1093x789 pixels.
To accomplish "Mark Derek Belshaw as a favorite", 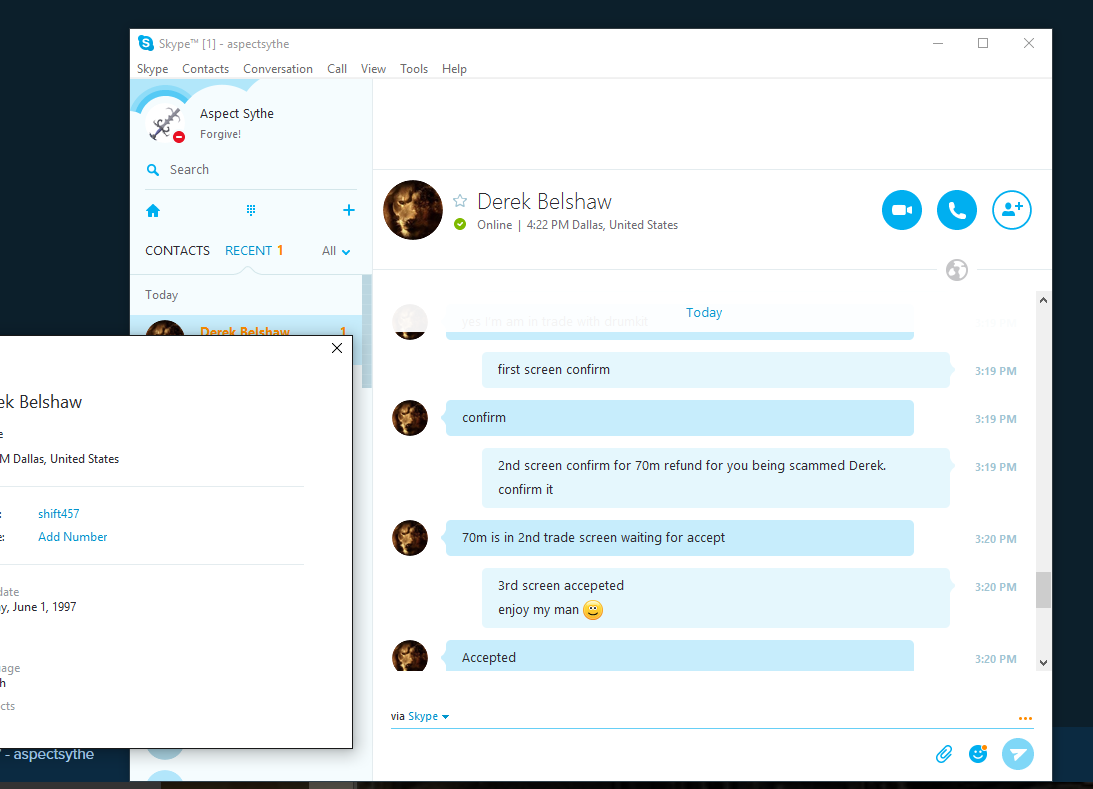I will [x=460, y=201].
